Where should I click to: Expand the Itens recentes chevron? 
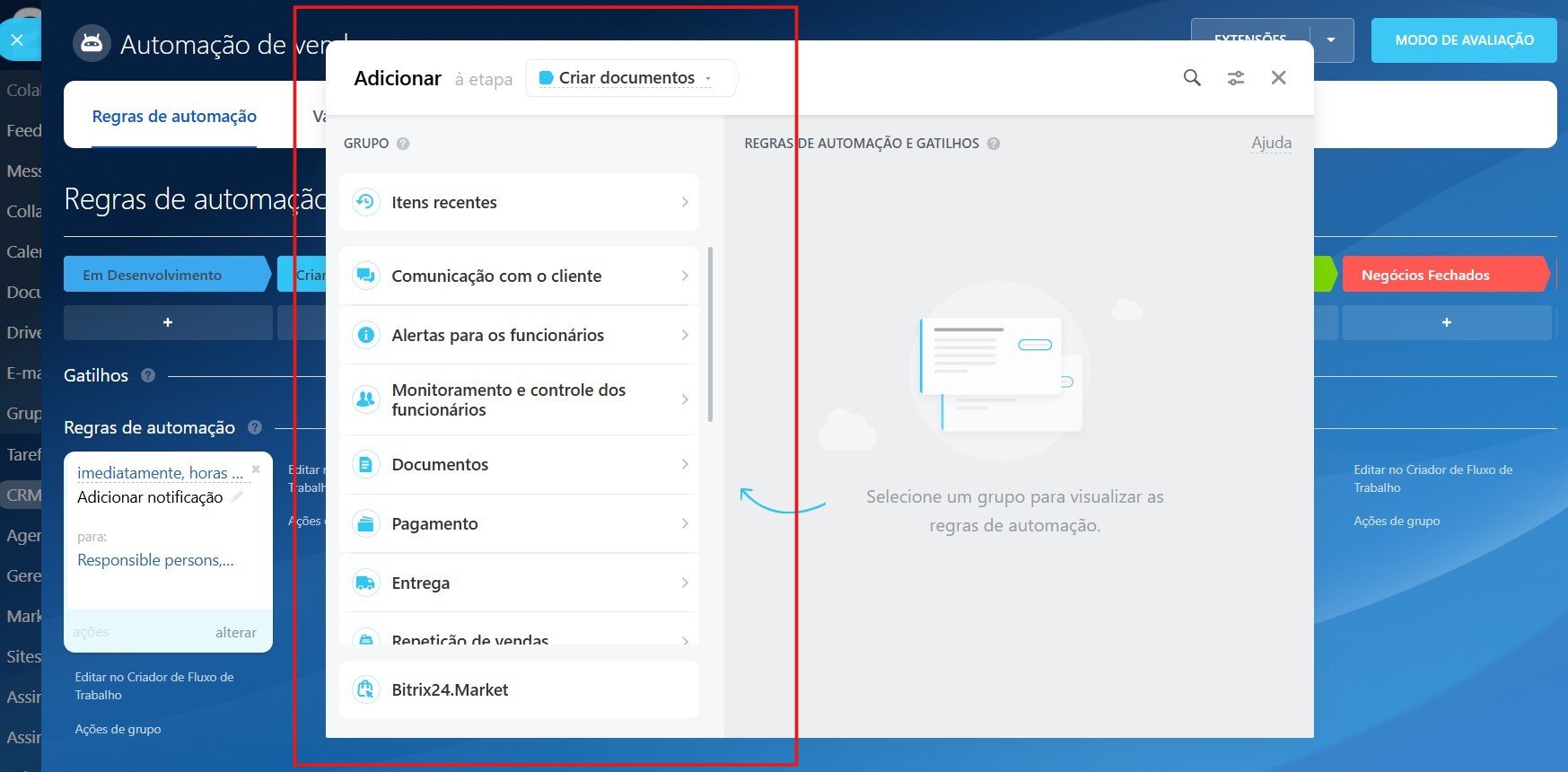pos(685,202)
